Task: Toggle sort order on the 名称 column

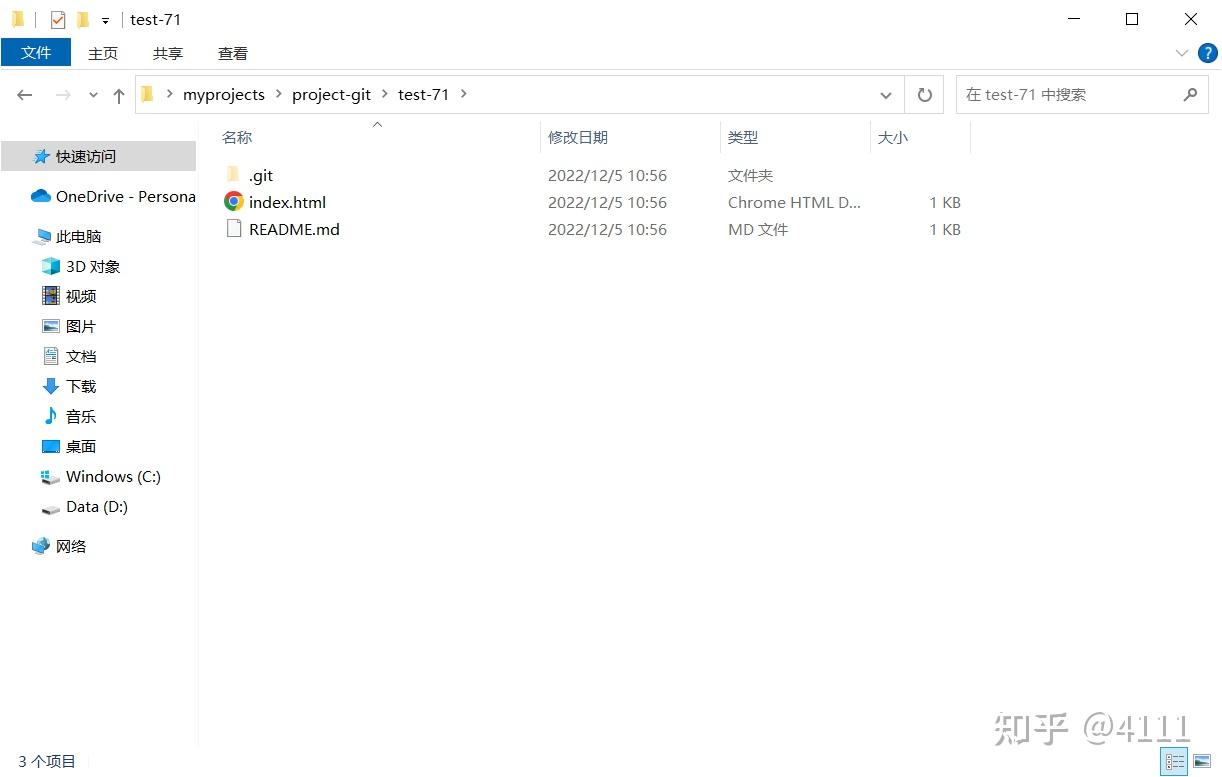Action: pos(237,137)
